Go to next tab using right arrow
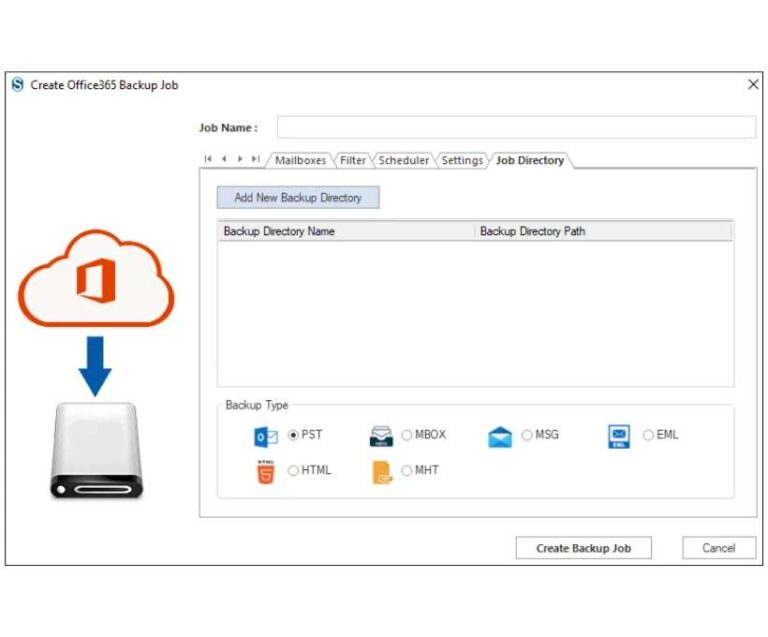The width and height of the screenshot is (768, 637). 240,159
